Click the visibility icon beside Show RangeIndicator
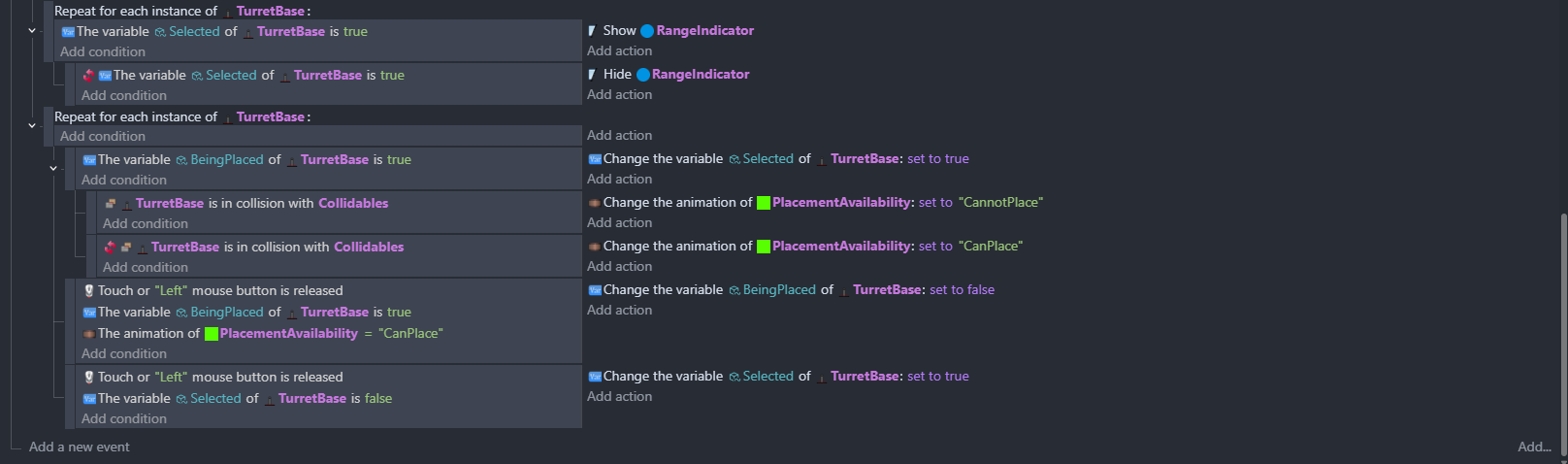 592,31
